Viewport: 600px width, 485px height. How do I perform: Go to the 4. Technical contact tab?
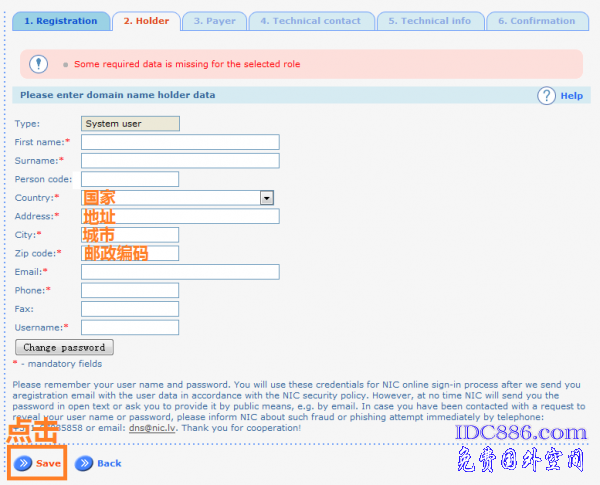click(312, 21)
